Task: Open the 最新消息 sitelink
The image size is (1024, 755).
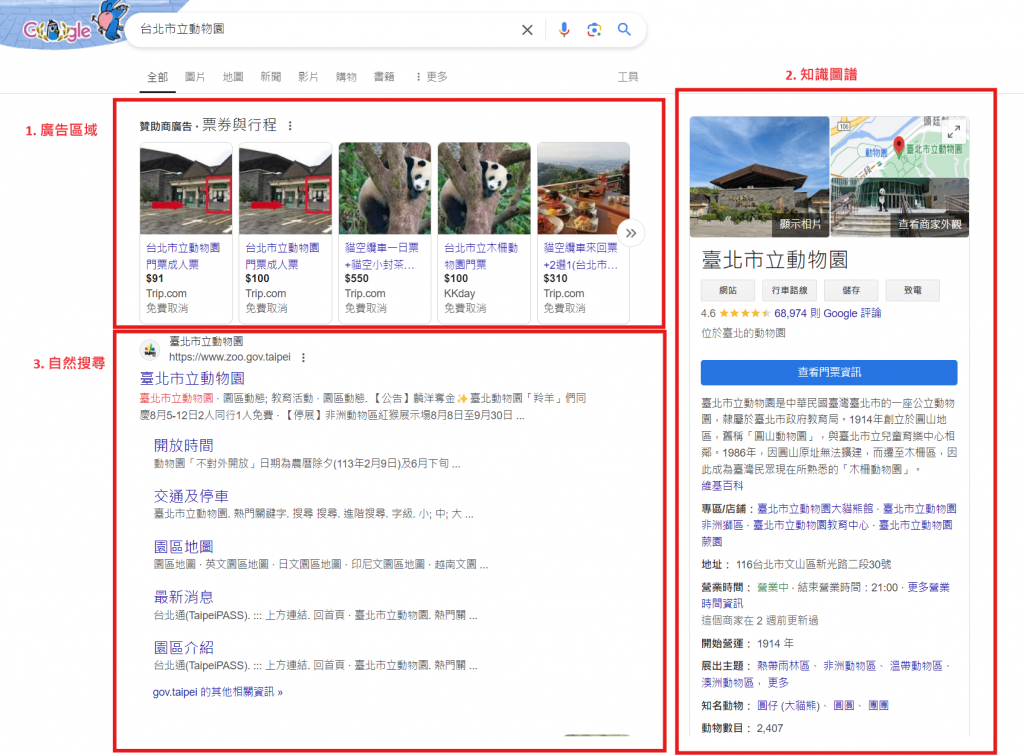Action: [184, 597]
